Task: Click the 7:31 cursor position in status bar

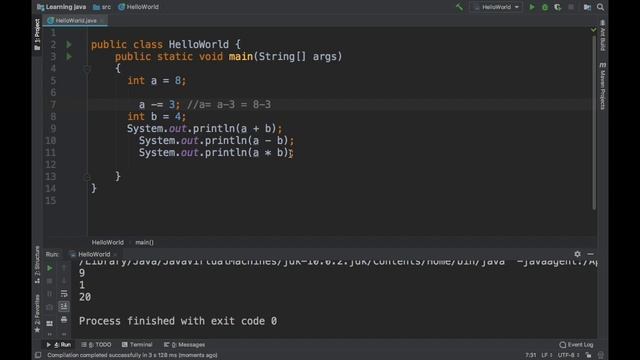Action: click(531, 355)
